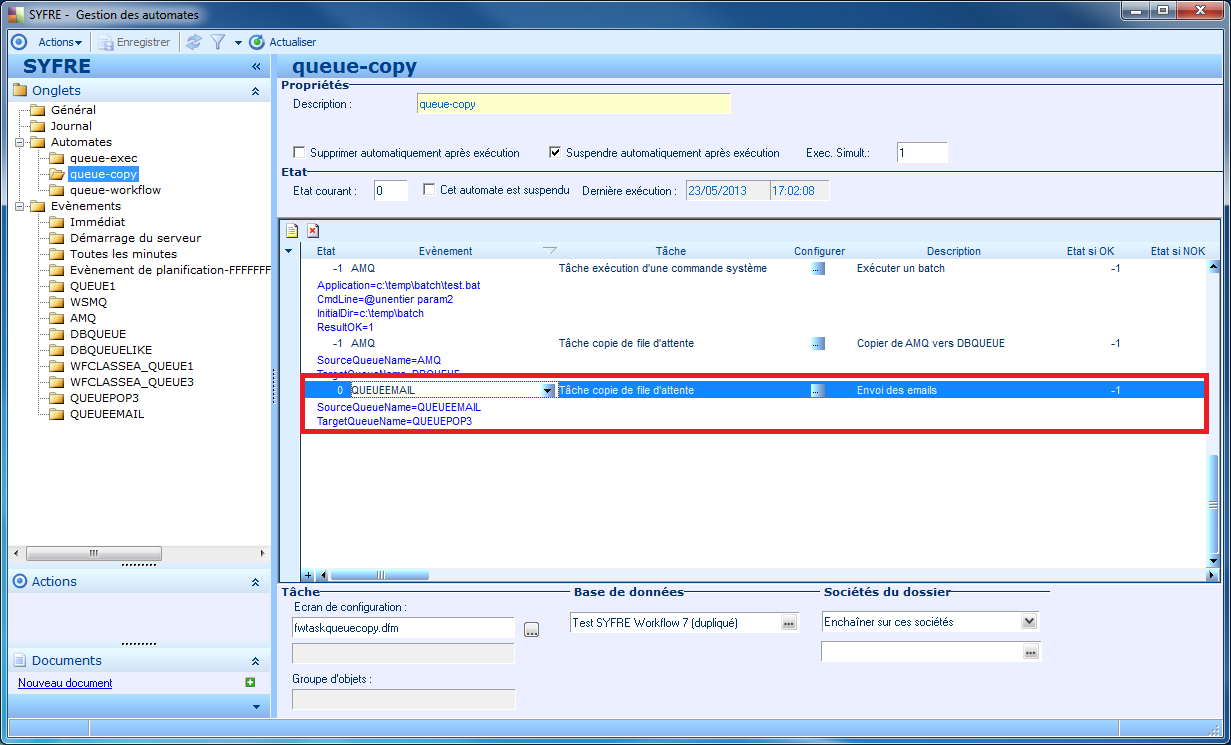Click the grid selector arrow beside Etat header
This screenshot has height=745, width=1231.
pyautogui.click(x=289, y=251)
